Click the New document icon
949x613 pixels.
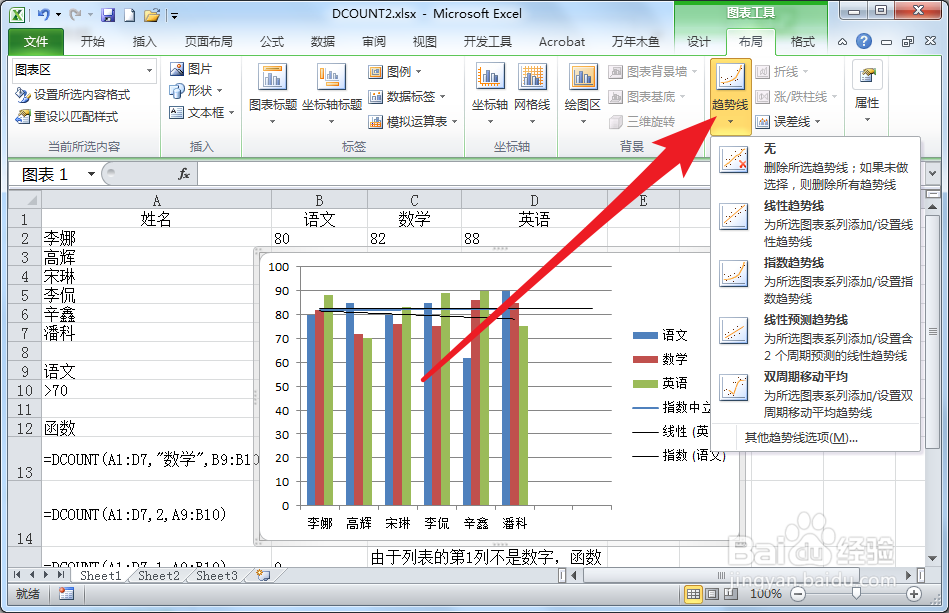[130, 15]
